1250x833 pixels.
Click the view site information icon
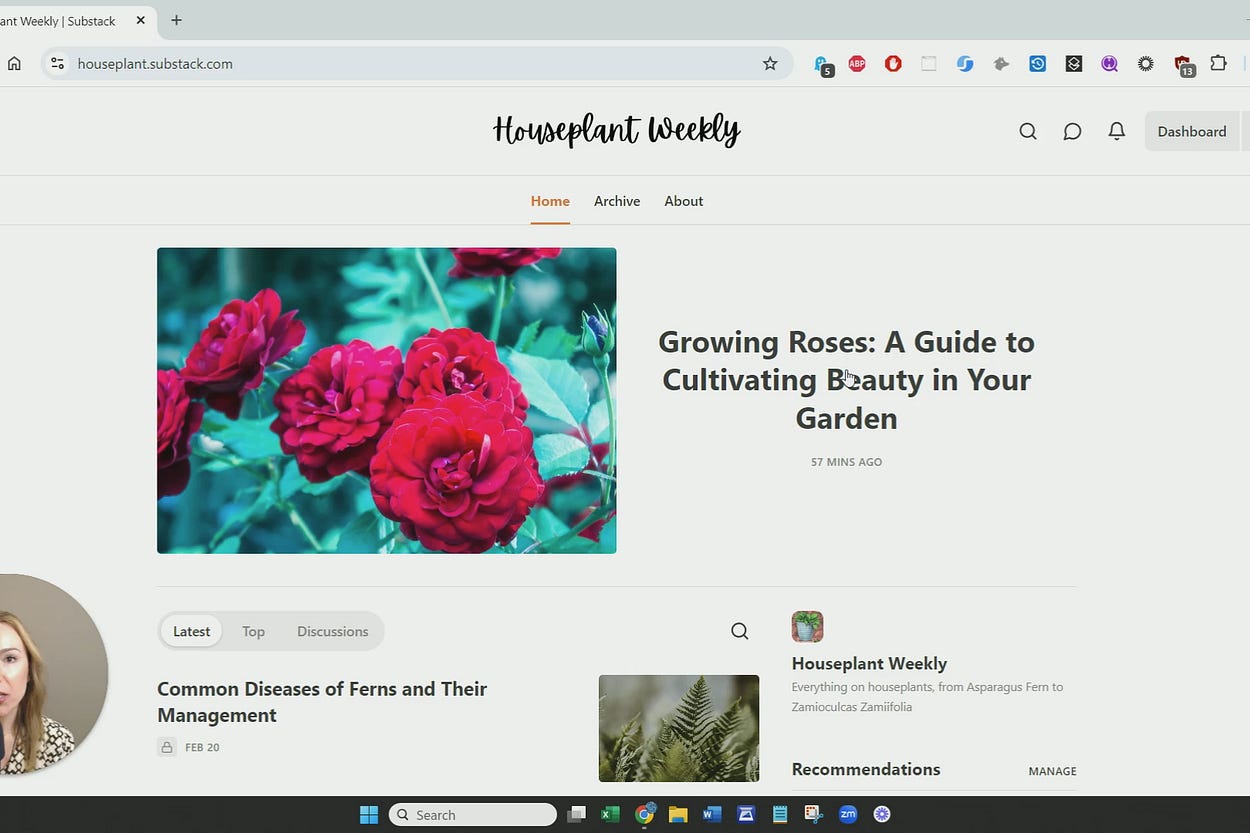coord(57,64)
